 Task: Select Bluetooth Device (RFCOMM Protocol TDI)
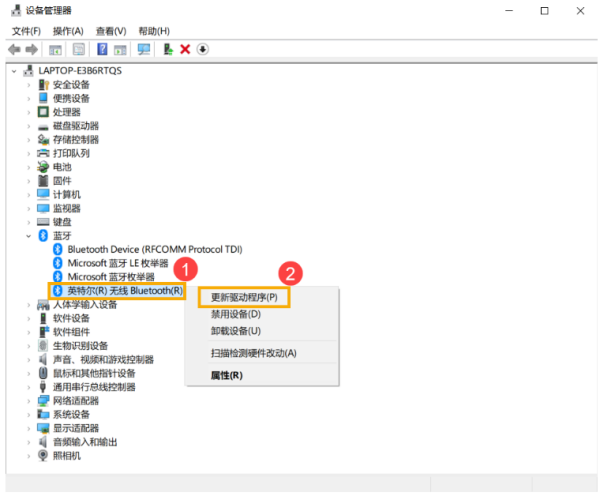(x=154, y=249)
